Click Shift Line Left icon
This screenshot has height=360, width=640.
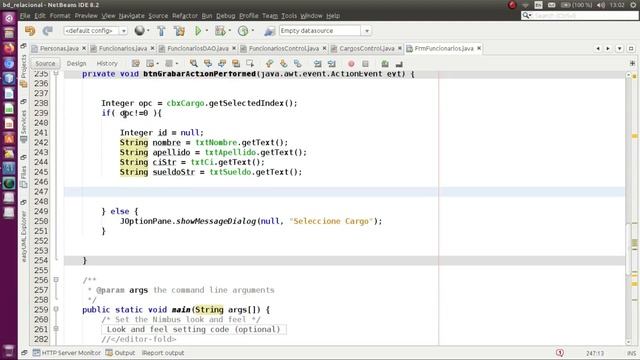tap(318, 64)
